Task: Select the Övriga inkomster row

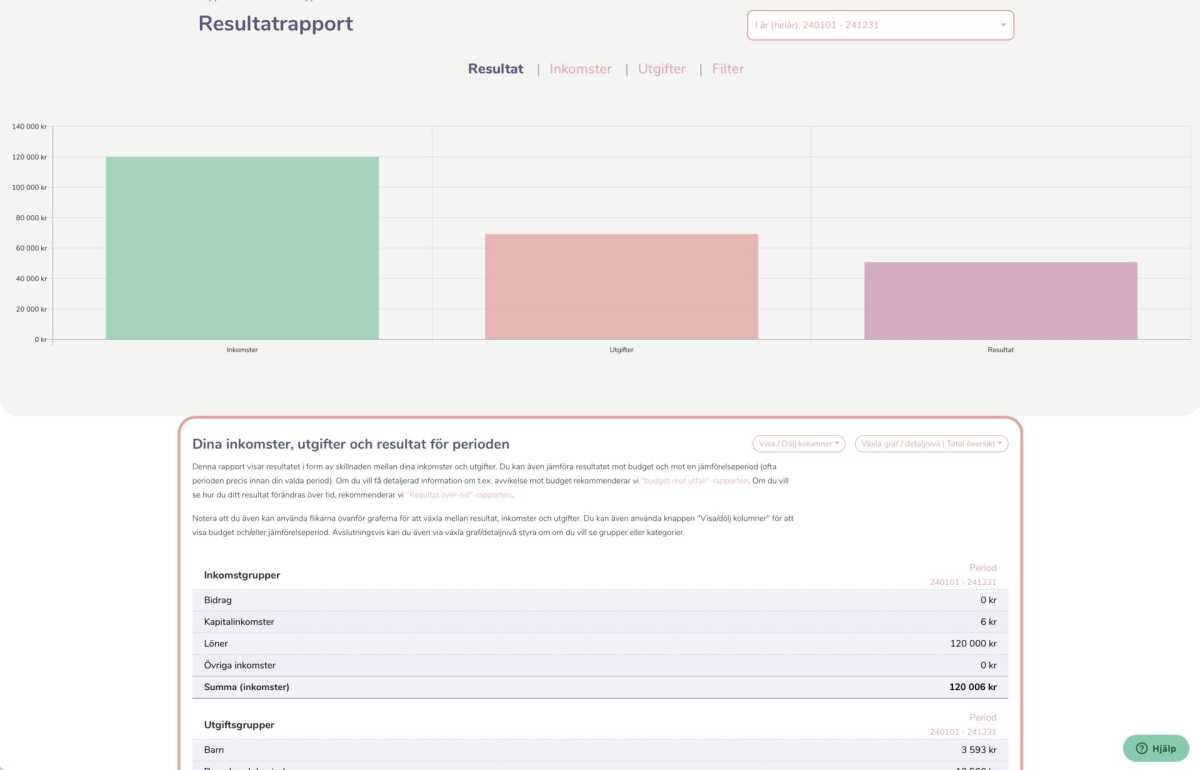Action: coord(600,665)
